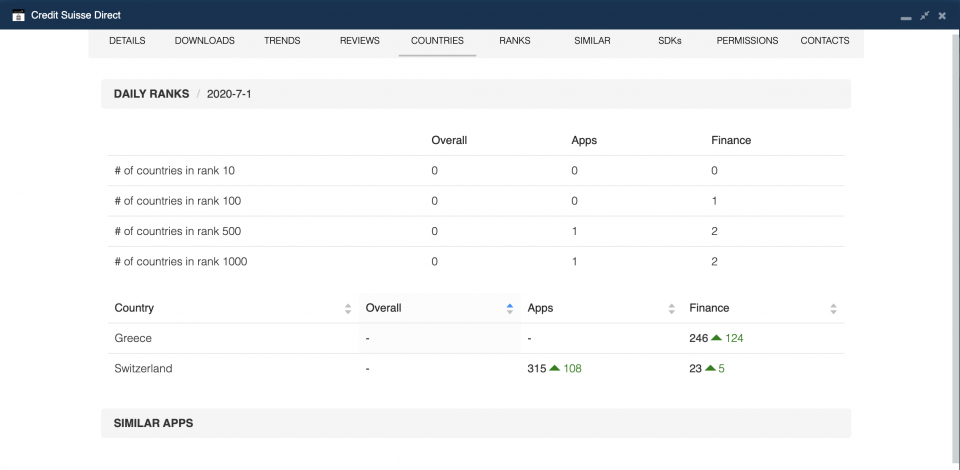Click Greece Finance change value 124
Viewport: 960px width, 470px height.
[x=734, y=338]
